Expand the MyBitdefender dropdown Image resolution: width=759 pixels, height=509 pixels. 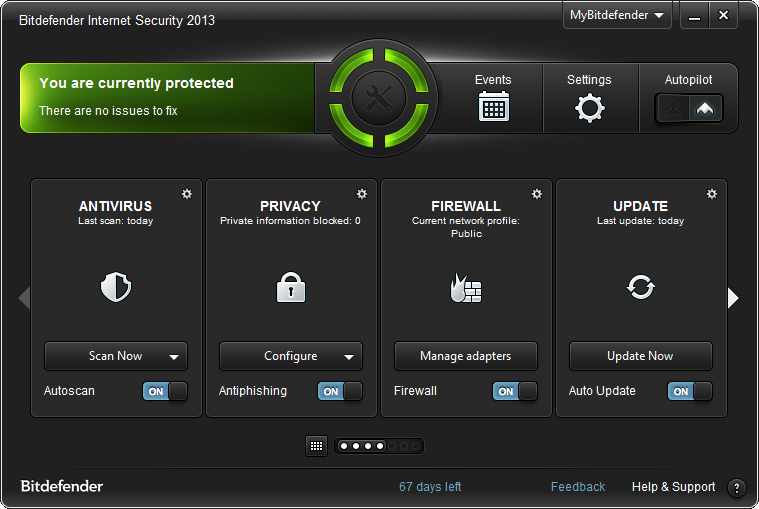(617, 16)
